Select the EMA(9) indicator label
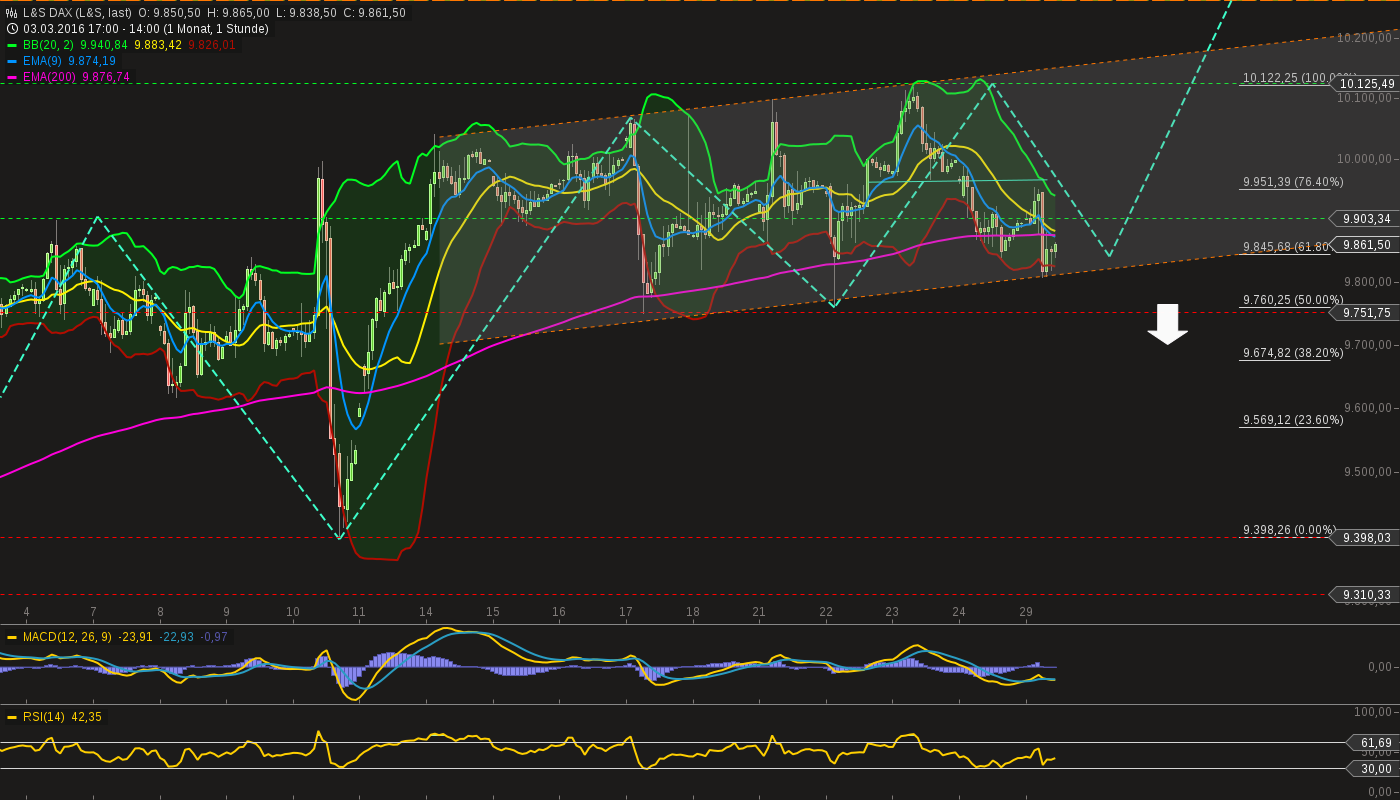Viewport: 1400px width, 800px height. coord(43,61)
